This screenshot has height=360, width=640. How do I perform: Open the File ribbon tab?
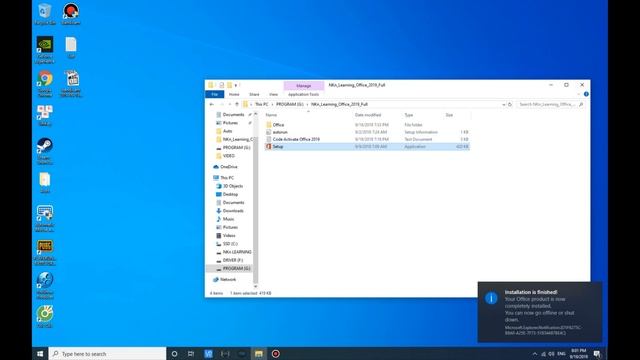pos(215,94)
